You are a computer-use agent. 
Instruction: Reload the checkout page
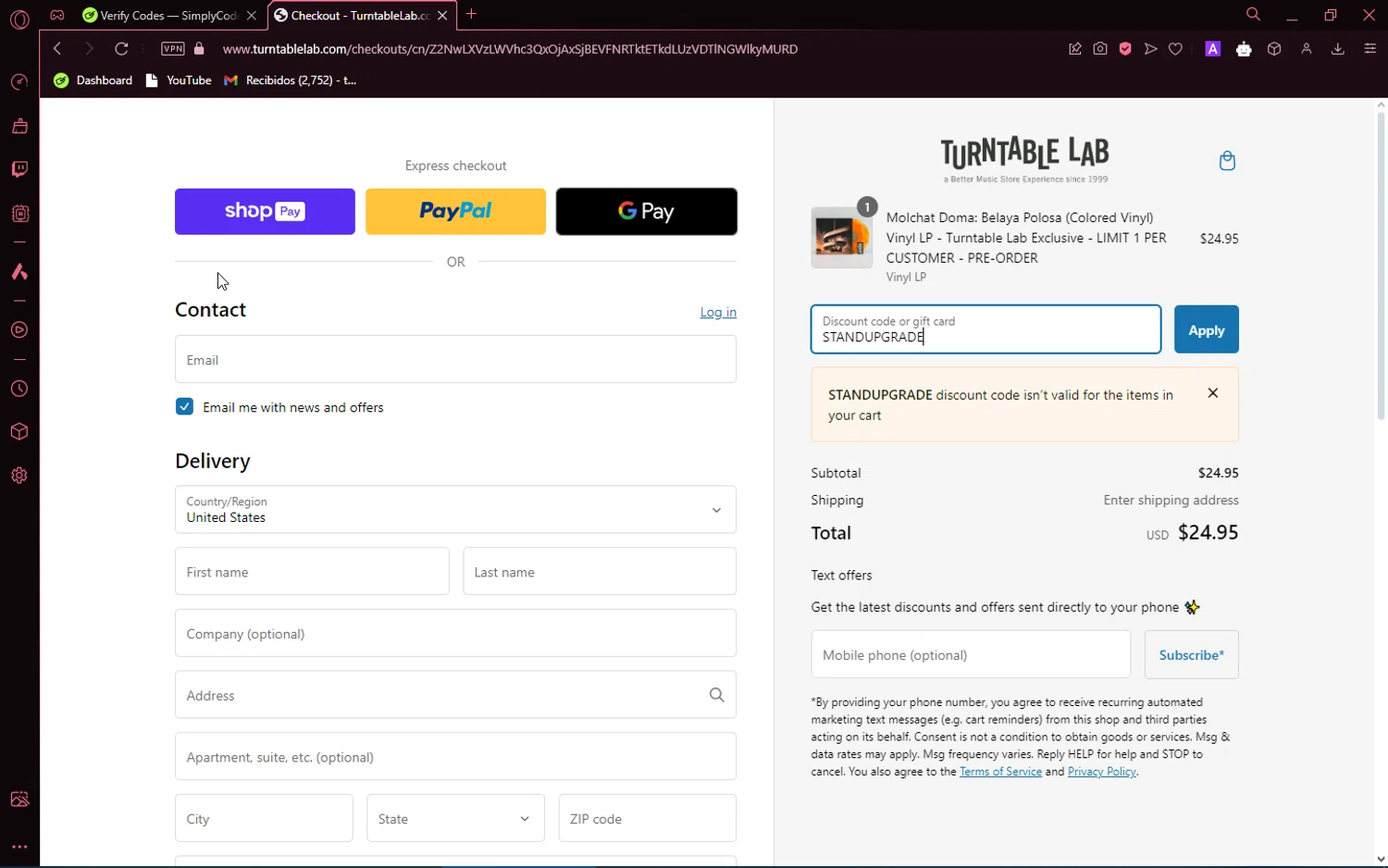tap(121, 49)
